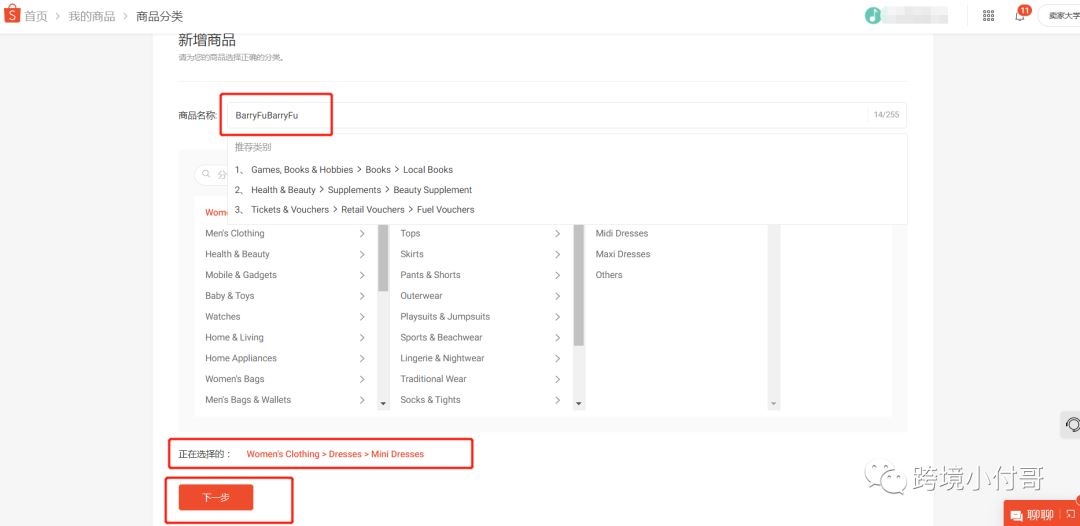
Task: Click third column scroll down arrow
Action: click(x=773, y=403)
